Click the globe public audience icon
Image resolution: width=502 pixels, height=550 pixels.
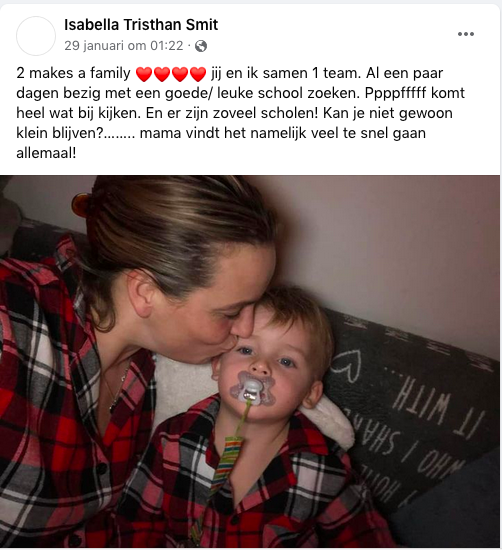click(x=201, y=46)
